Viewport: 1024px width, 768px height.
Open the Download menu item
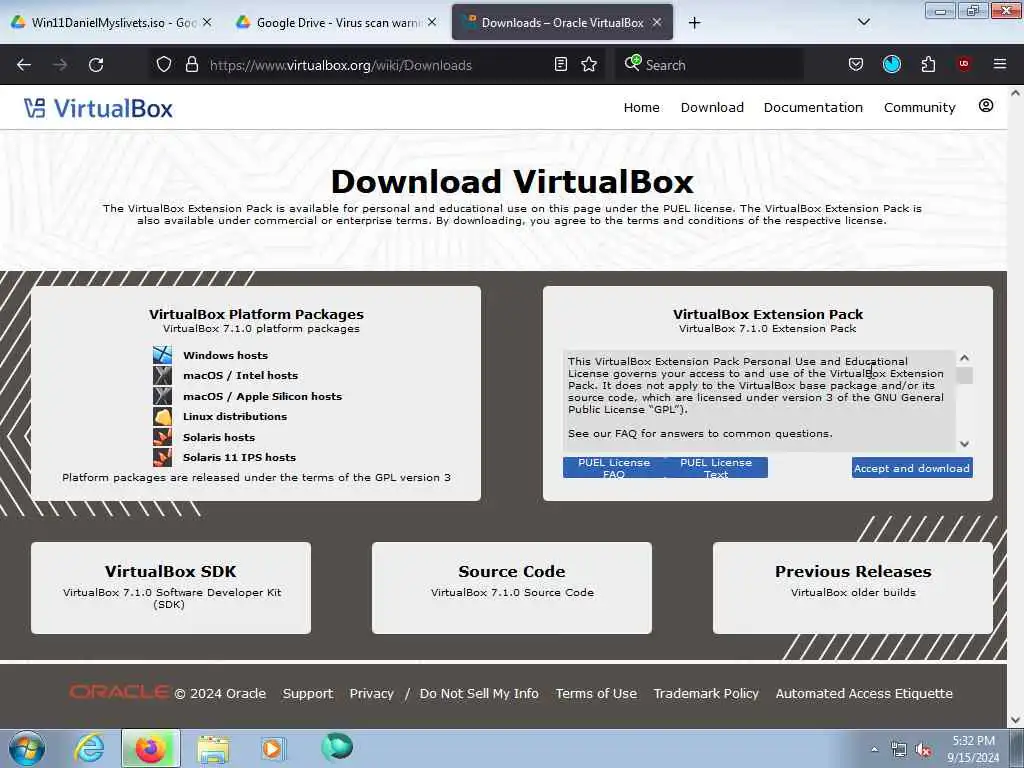712,107
